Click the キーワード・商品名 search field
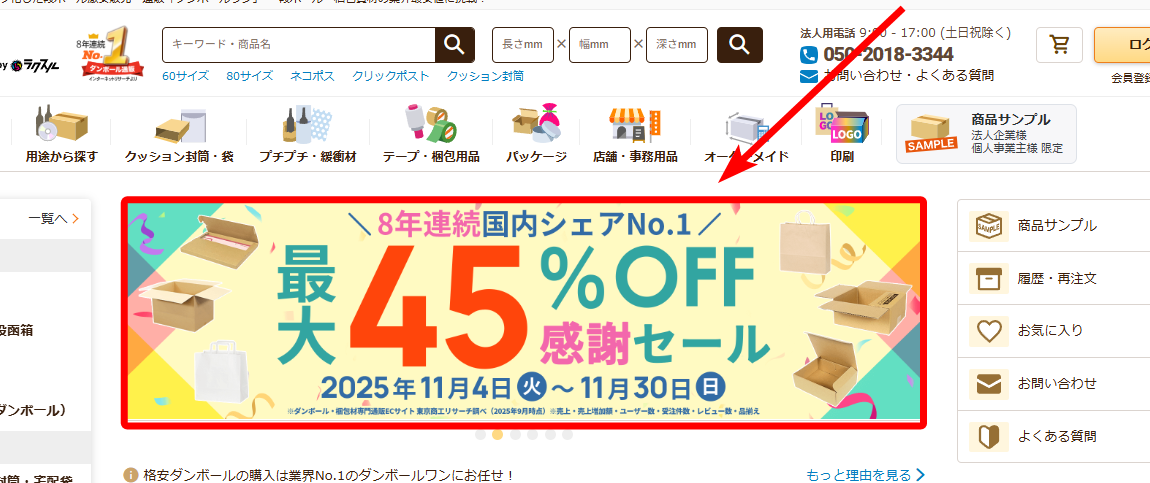The image size is (1150, 483). 299,45
